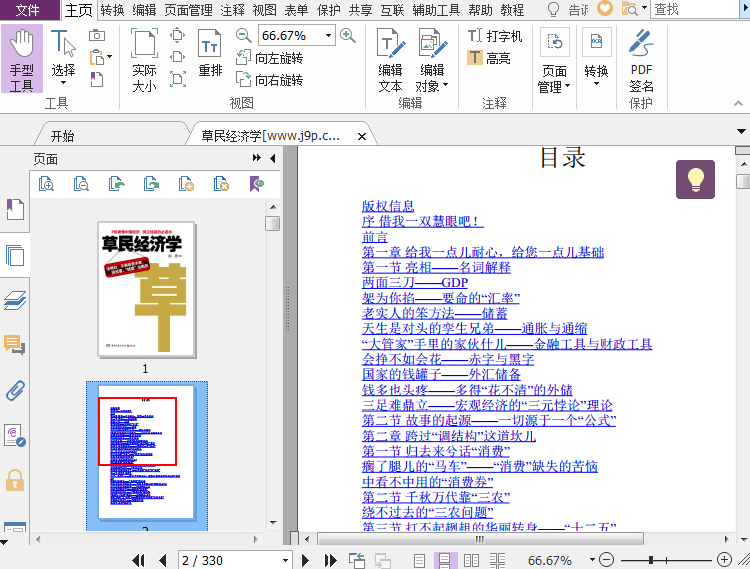Viewport: 750px width, 569px height.
Task: Open Page Management dropdown
Action: (x=554, y=60)
